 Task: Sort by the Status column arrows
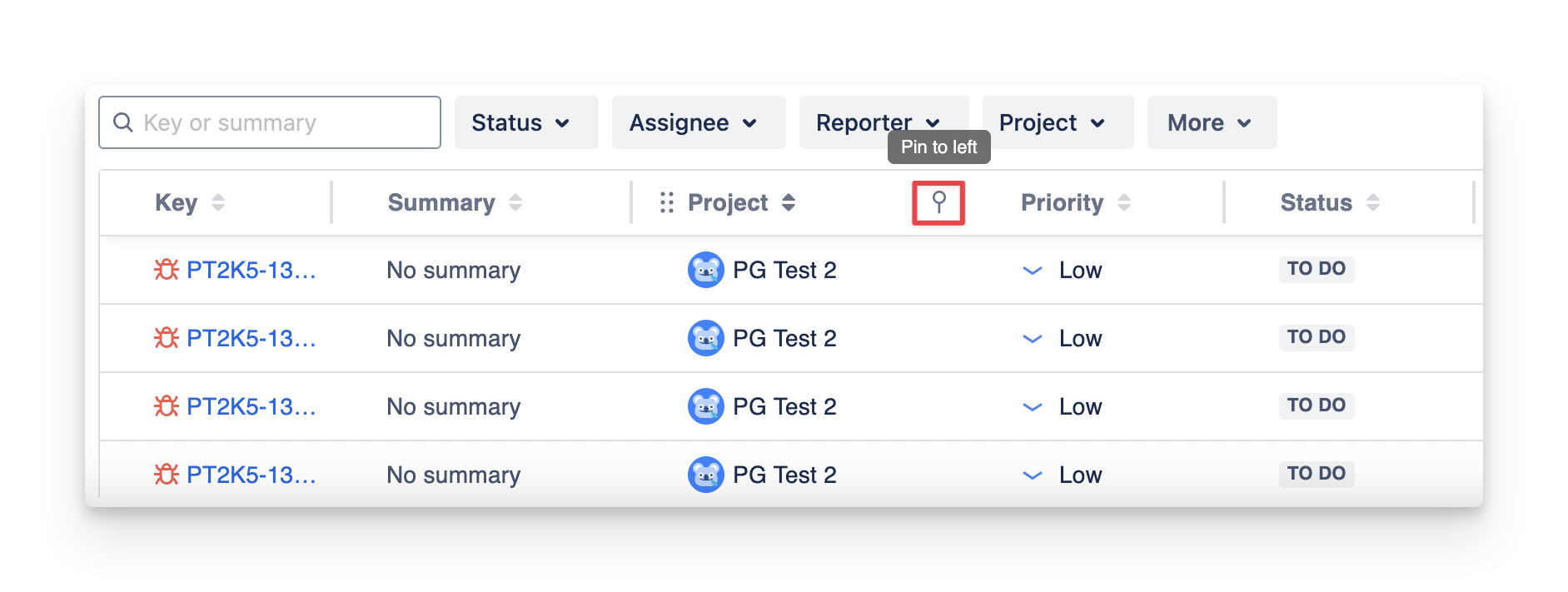[1373, 202]
